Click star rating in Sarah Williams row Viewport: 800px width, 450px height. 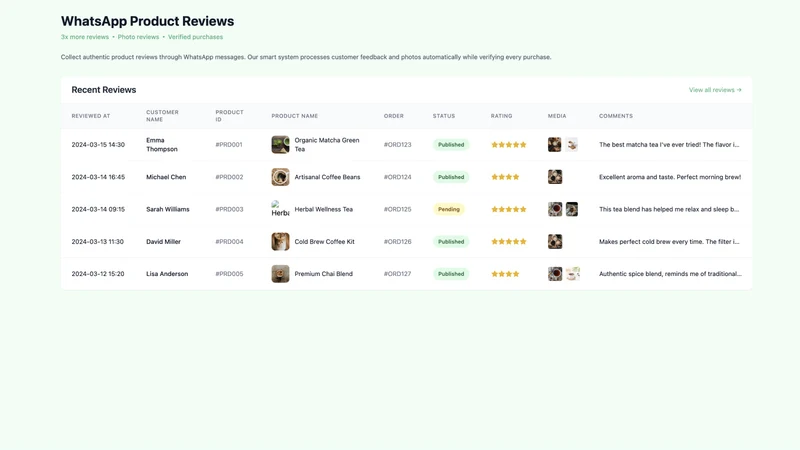click(x=509, y=209)
